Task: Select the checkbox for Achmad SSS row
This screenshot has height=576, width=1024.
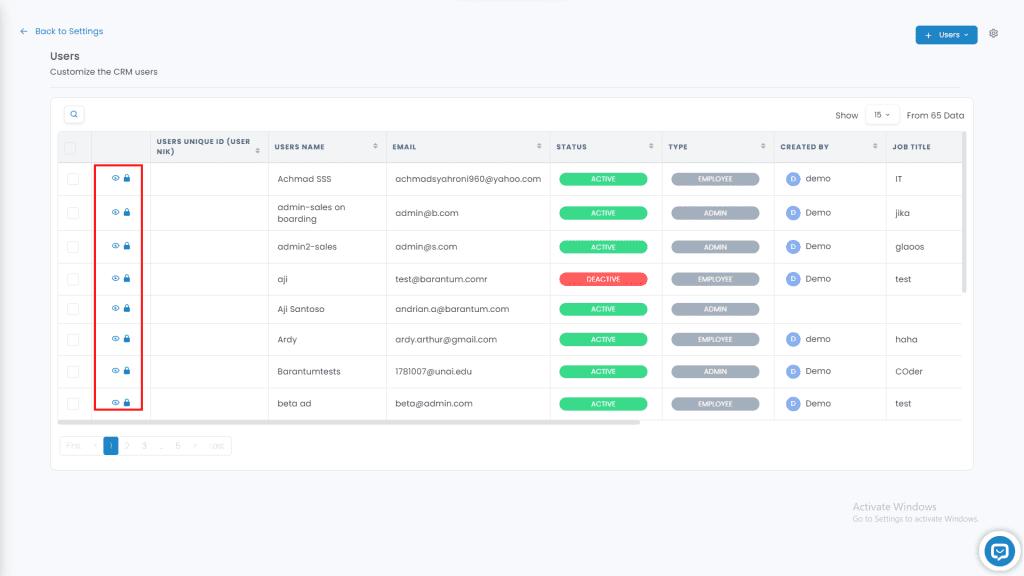Action: click(x=73, y=179)
